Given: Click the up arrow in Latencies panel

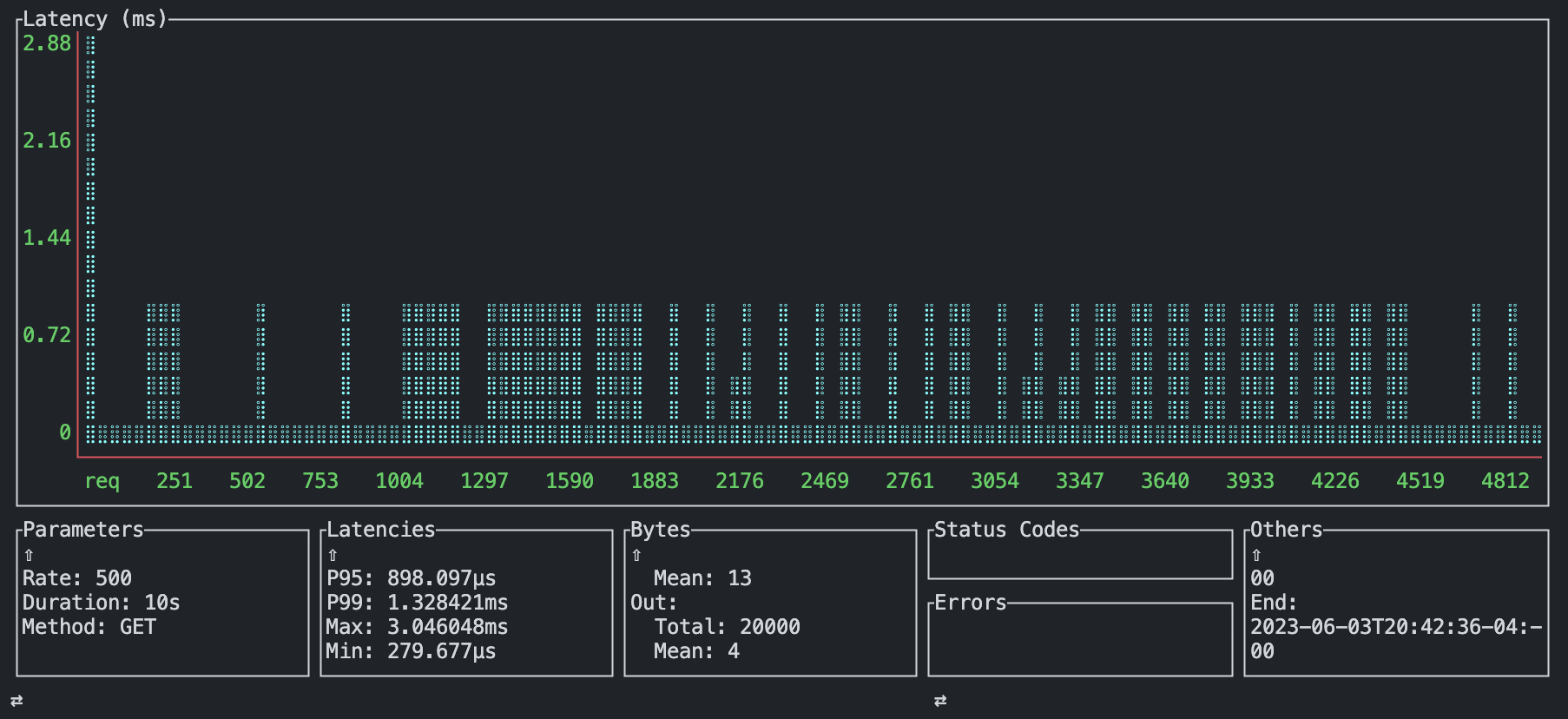Looking at the screenshot, I should pyautogui.click(x=333, y=555).
